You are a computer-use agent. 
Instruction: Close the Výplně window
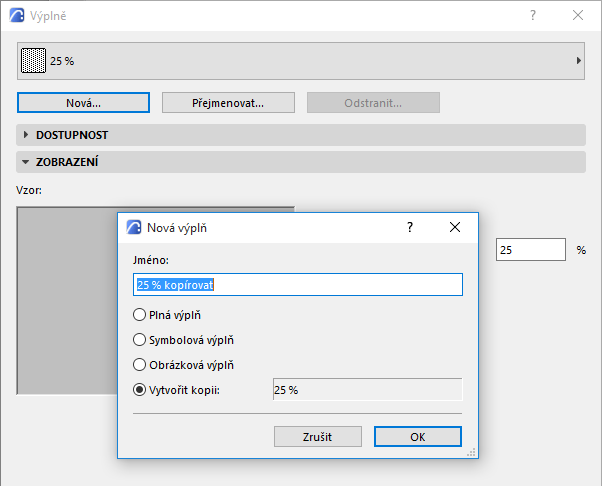tap(578, 15)
